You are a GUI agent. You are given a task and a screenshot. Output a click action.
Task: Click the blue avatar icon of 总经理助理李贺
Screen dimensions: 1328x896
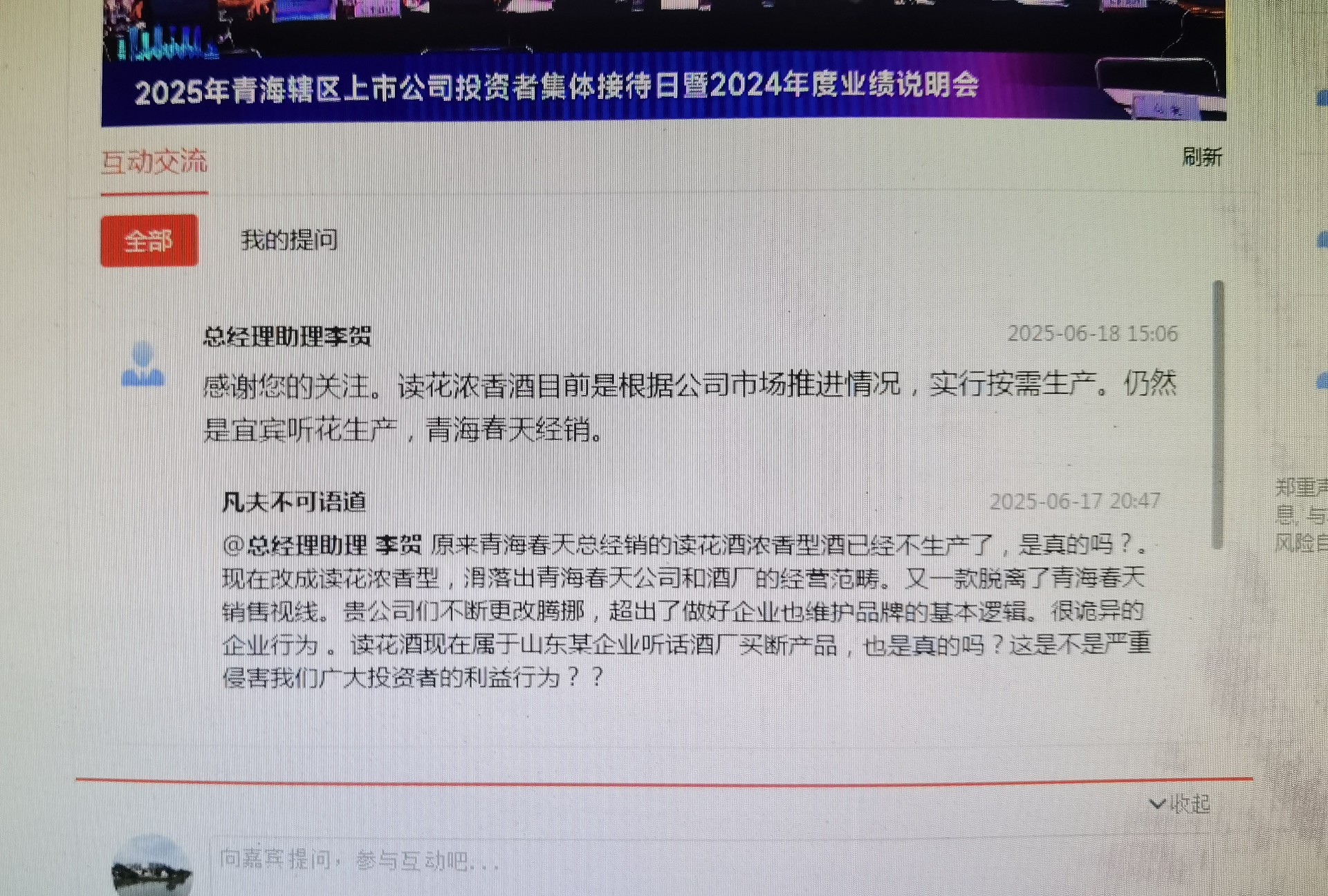click(x=142, y=364)
